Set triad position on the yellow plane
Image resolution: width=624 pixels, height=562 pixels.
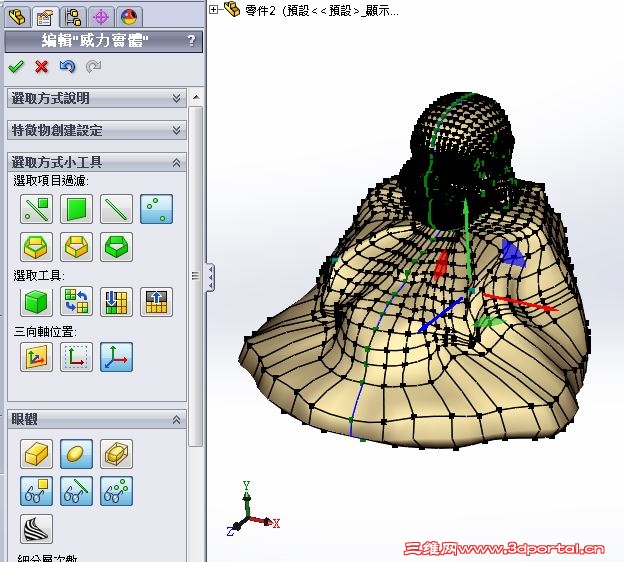pyautogui.click(x=36, y=357)
